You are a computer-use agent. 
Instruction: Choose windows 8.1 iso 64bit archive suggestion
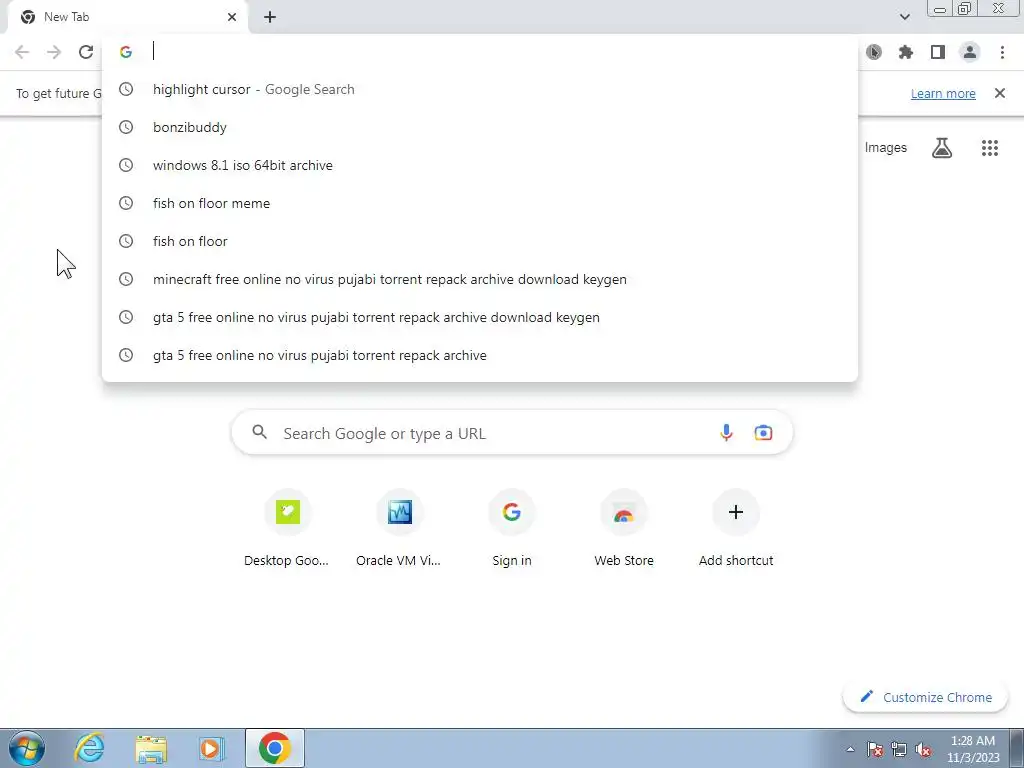click(x=480, y=165)
